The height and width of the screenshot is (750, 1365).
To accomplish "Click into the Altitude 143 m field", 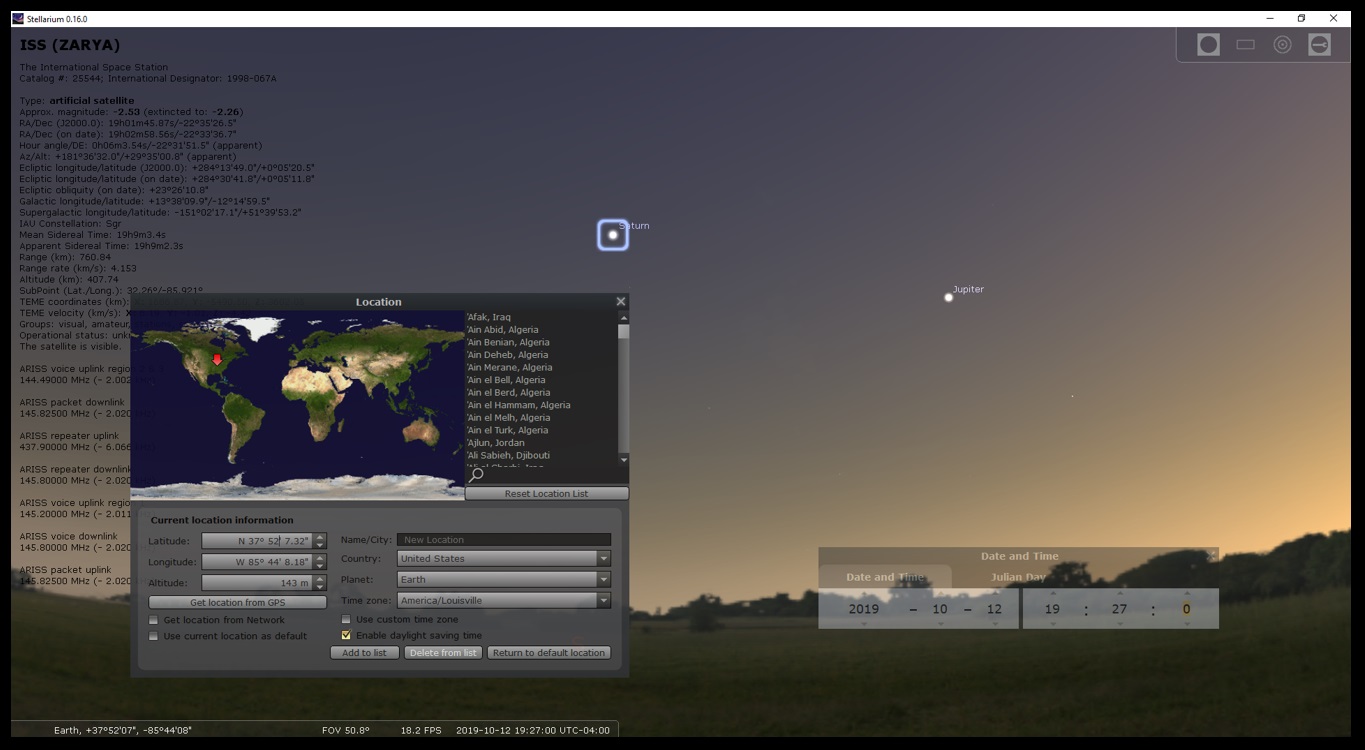I will coord(257,583).
